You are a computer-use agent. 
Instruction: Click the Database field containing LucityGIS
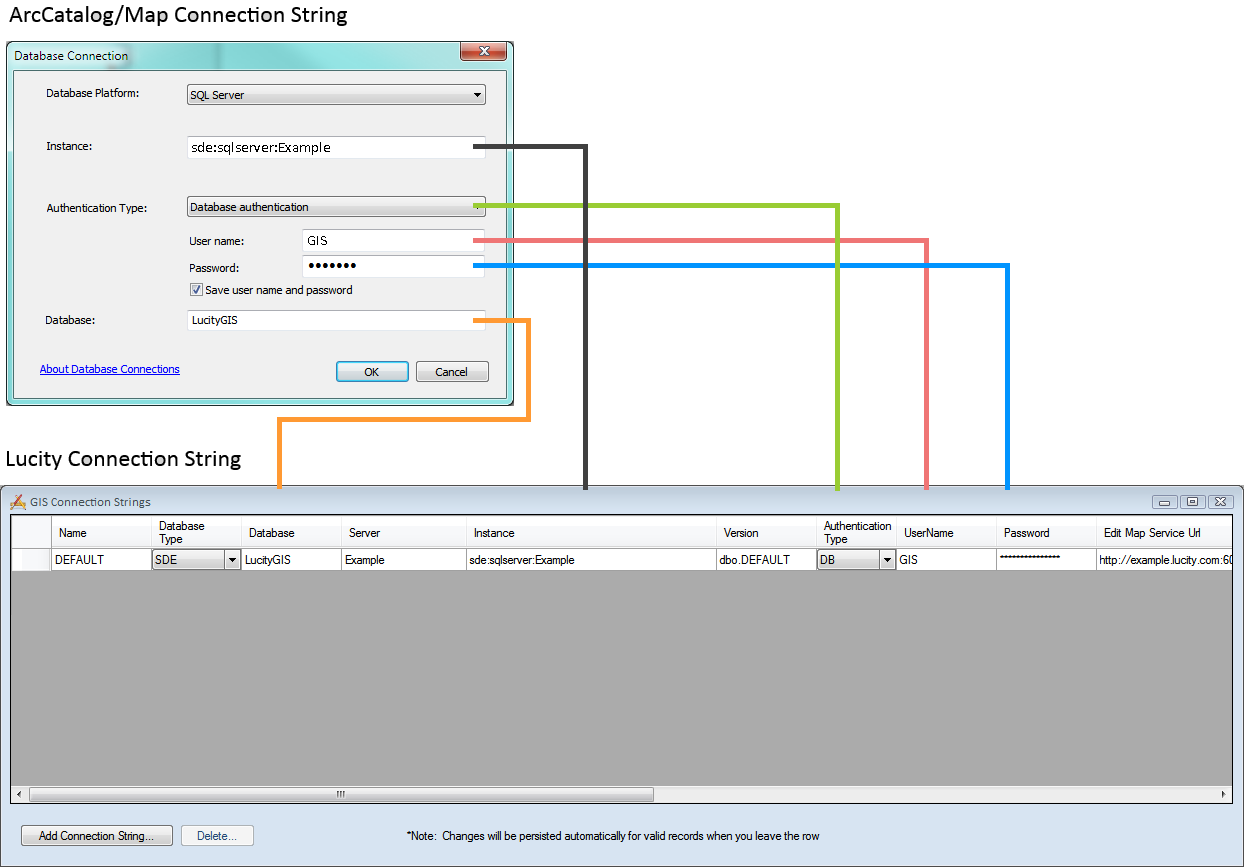click(x=336, y=321)
